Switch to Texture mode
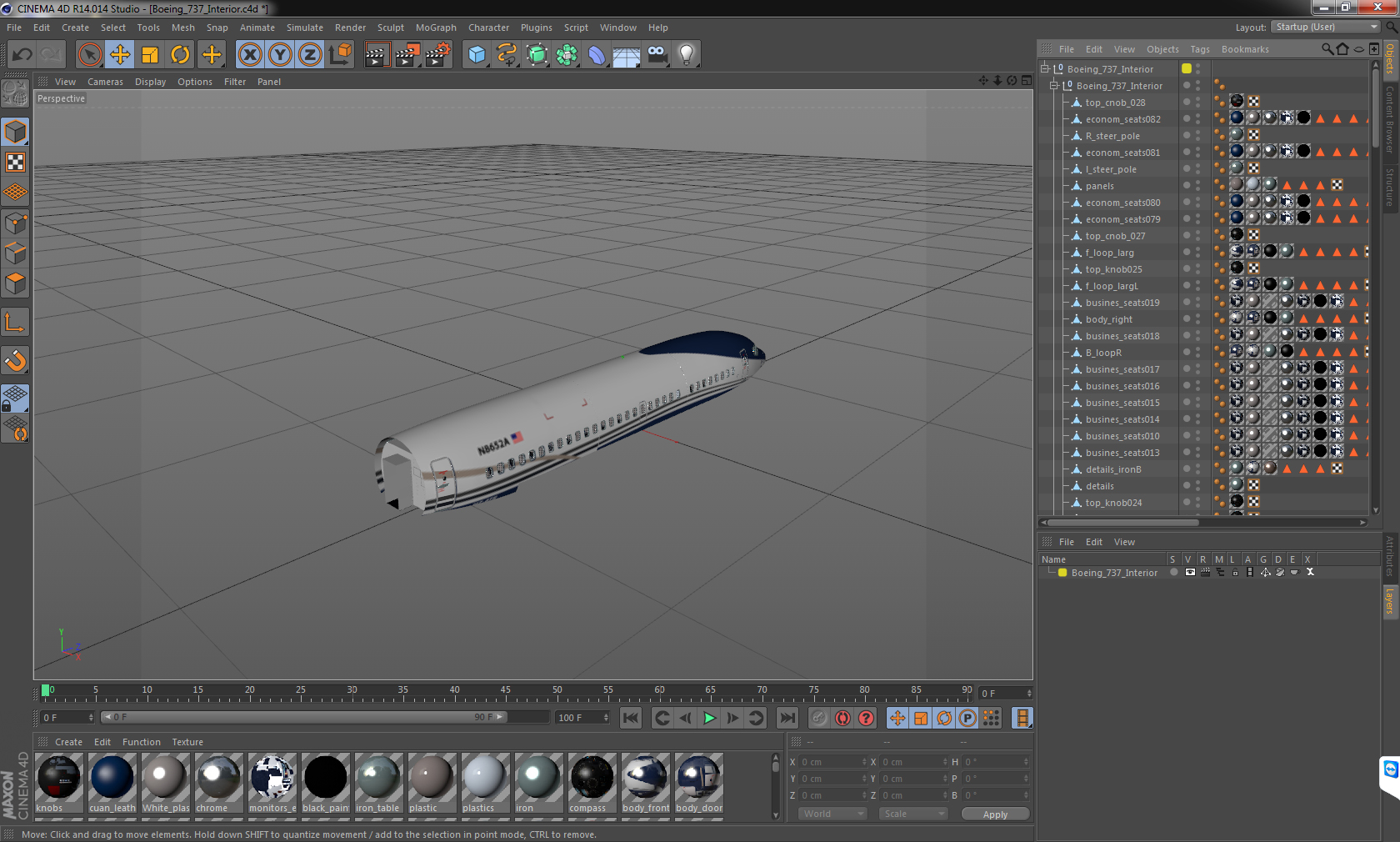1400x842 pixels. [x=16, y=163]
